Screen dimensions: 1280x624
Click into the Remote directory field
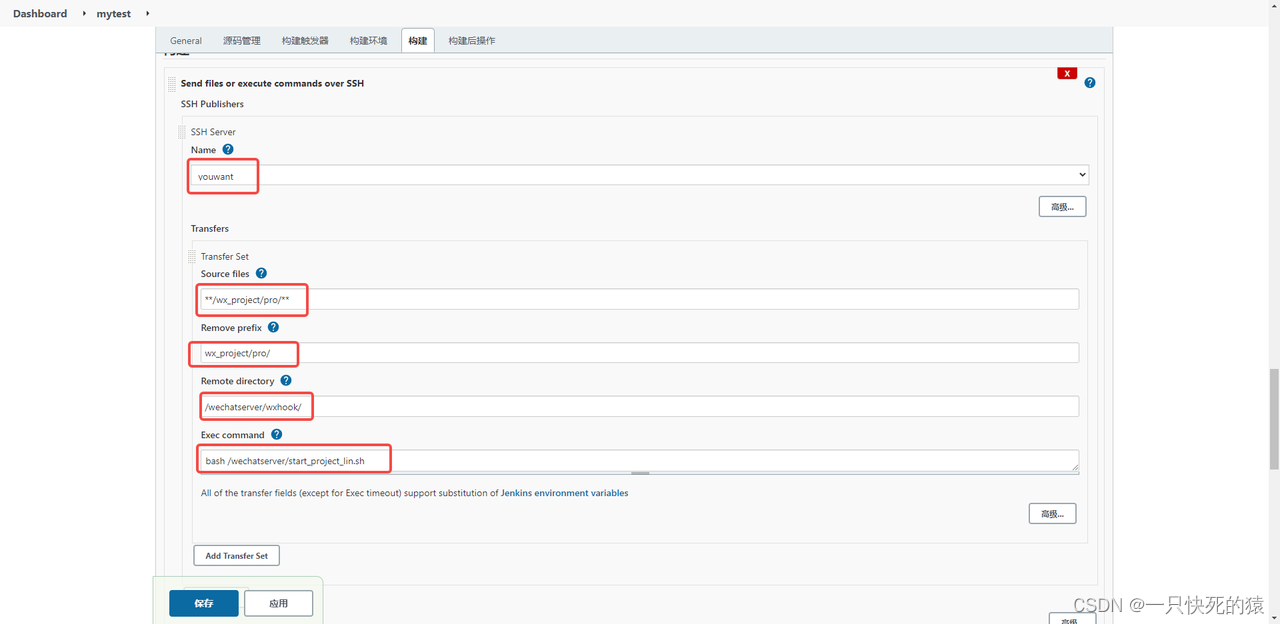point(639,407)
